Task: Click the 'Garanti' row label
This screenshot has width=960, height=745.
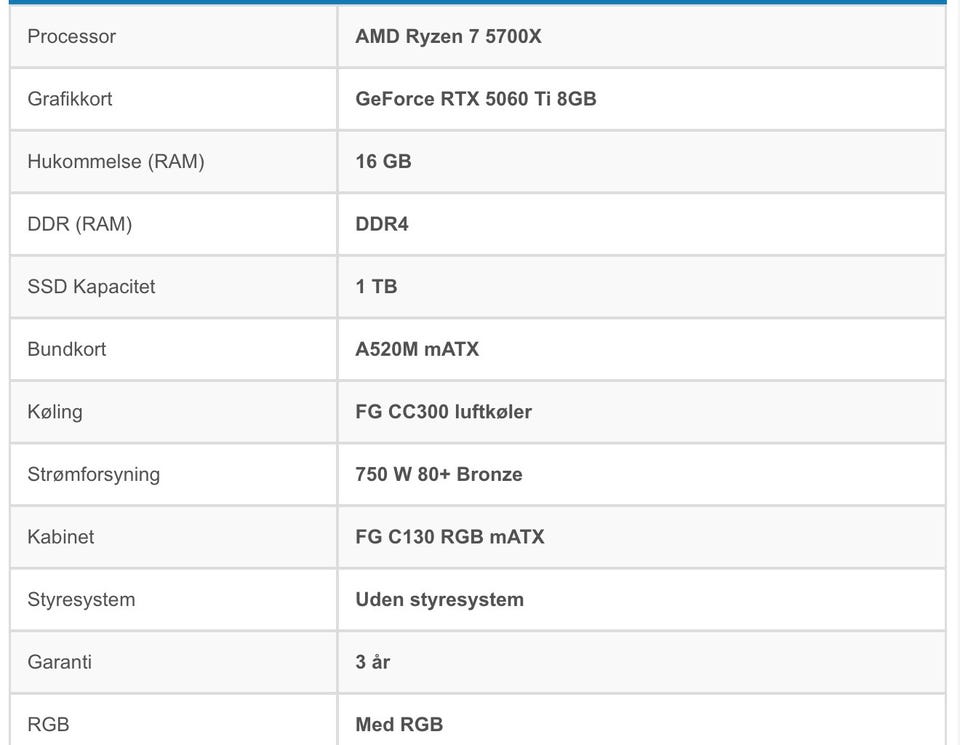Action: 59,662
